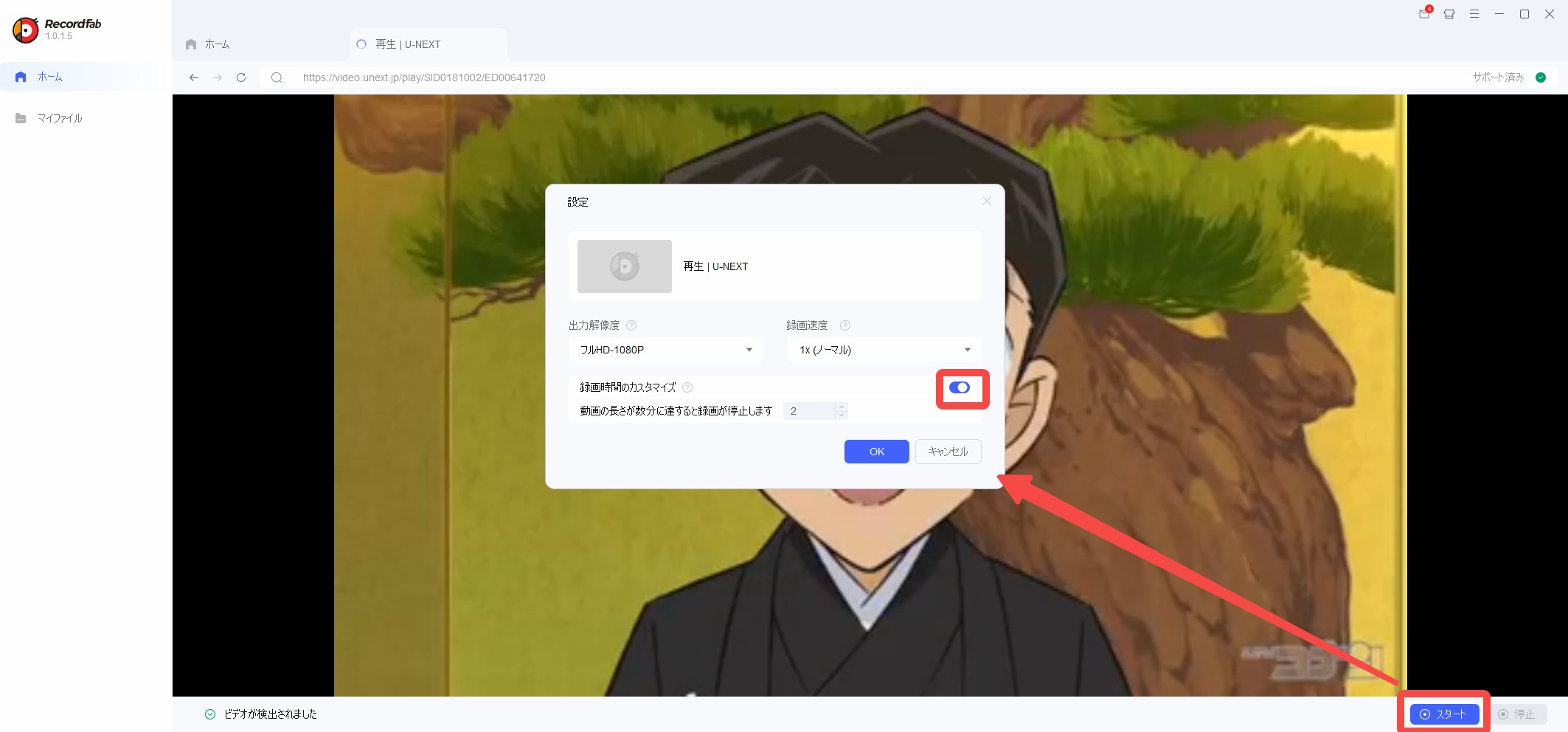Open the hamburger menu icon
The image size is (1568, 732).
(x=1474, y=14)
